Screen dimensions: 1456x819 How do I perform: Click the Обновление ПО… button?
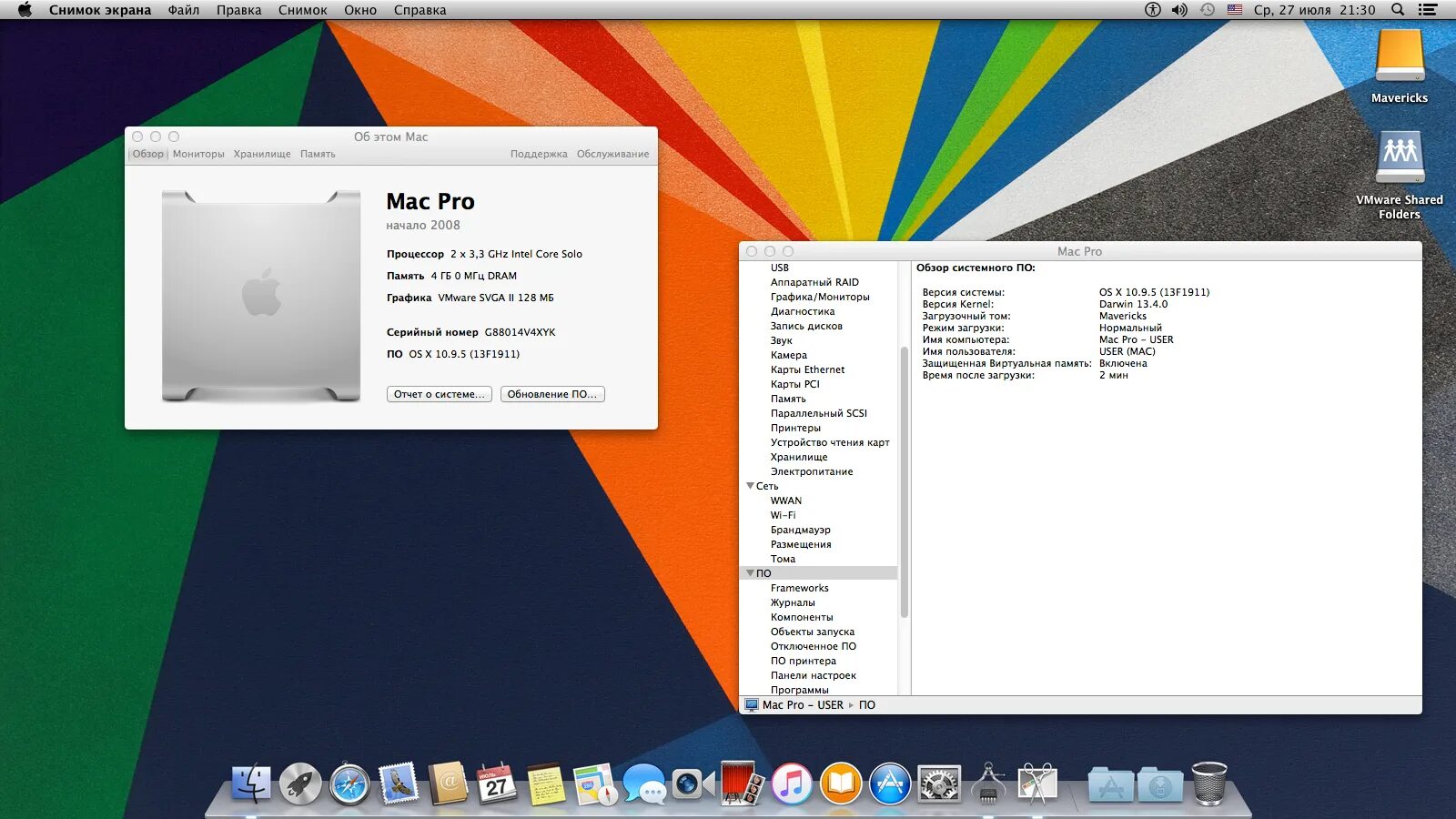552,394
